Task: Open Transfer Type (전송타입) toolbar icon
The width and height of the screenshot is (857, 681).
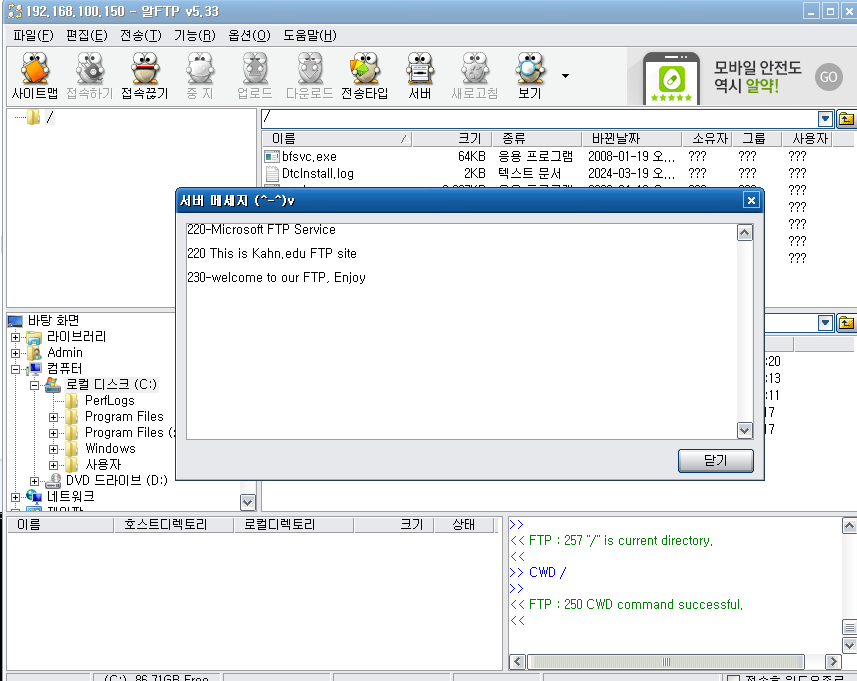Action: (x=365, y=76)
